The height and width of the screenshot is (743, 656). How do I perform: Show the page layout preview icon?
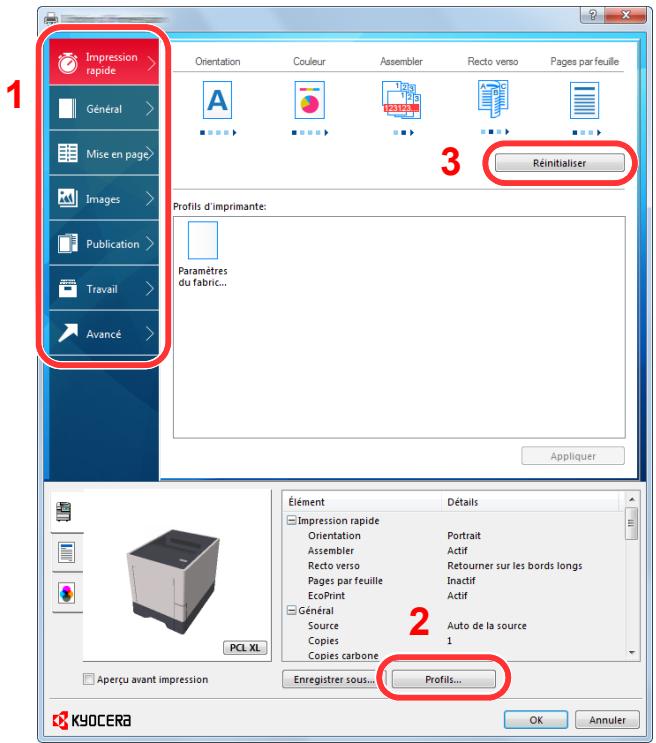[66, 553]
